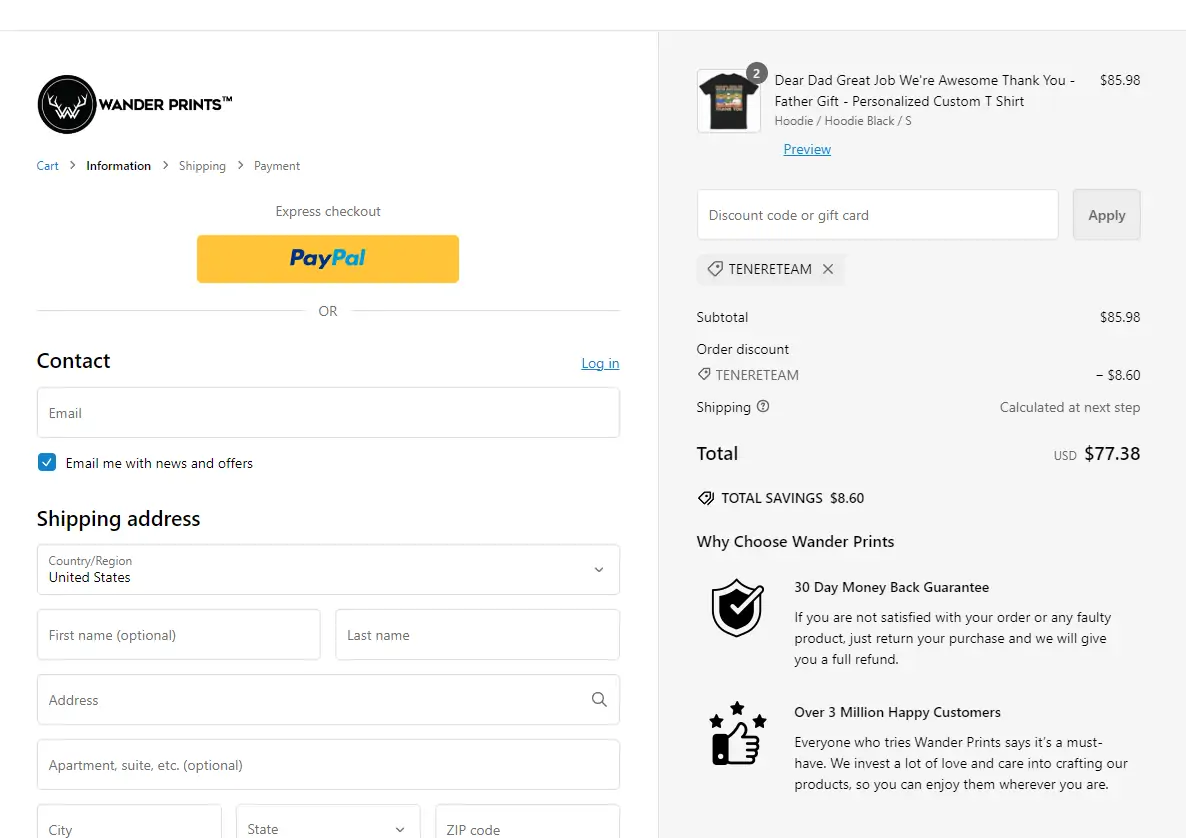This screenshot has width=1186, height=838.
Task: Go back to Cart via breadcrumb
Action: [x=47, y=165]
